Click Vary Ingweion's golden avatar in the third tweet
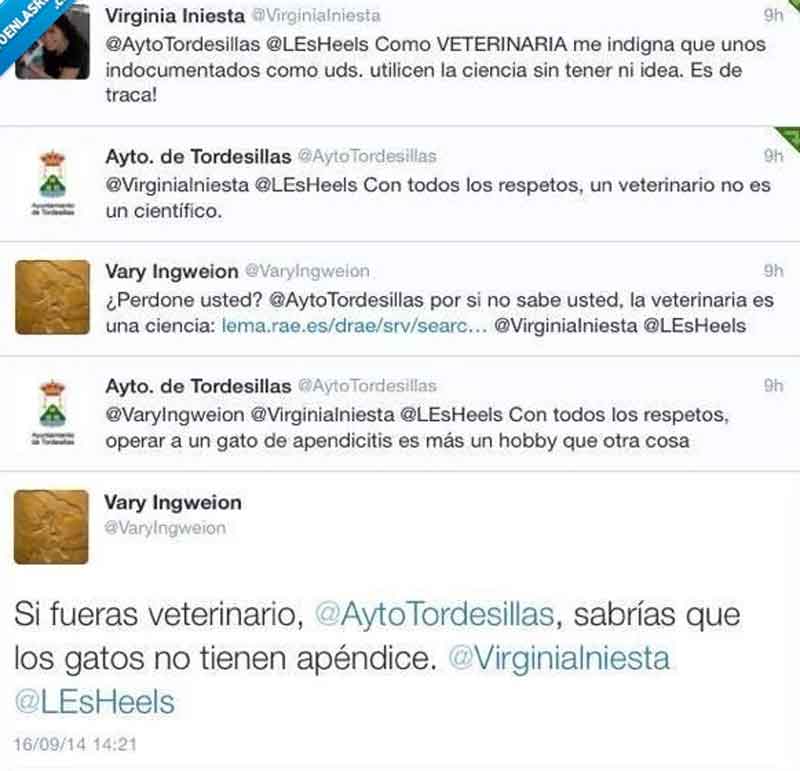The image size is (800, 771). (x=53, y=297)
